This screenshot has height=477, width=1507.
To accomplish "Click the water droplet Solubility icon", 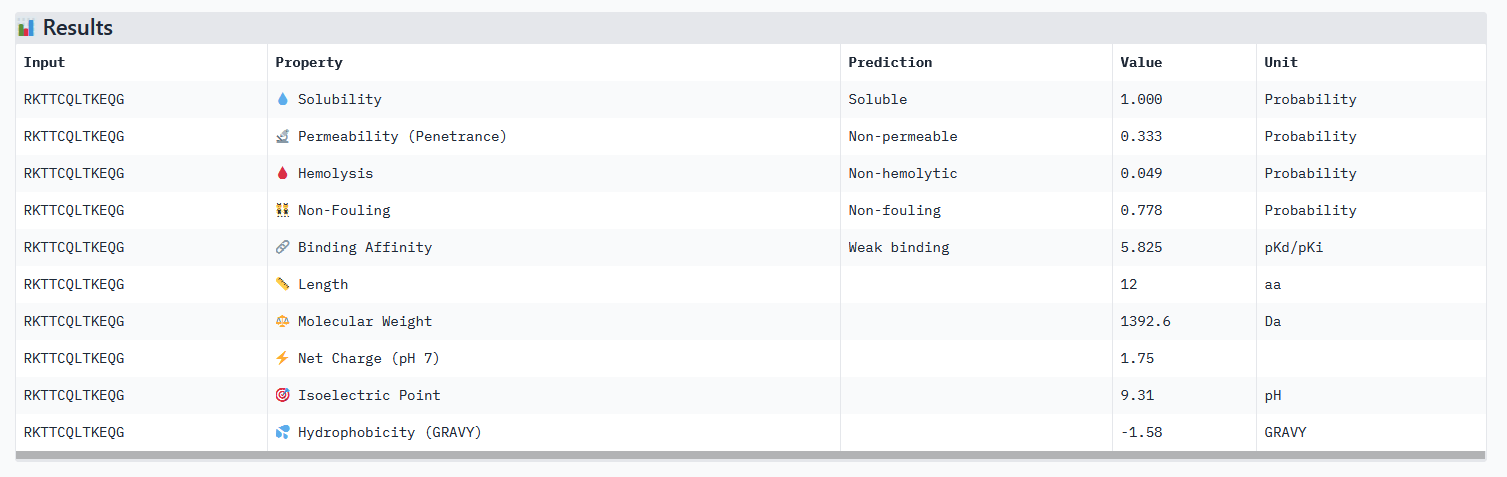I will tap(283, 100).
